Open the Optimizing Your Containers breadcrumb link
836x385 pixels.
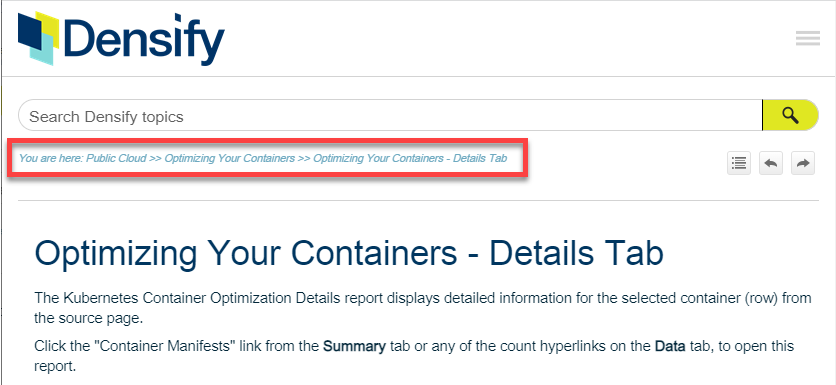229,158
